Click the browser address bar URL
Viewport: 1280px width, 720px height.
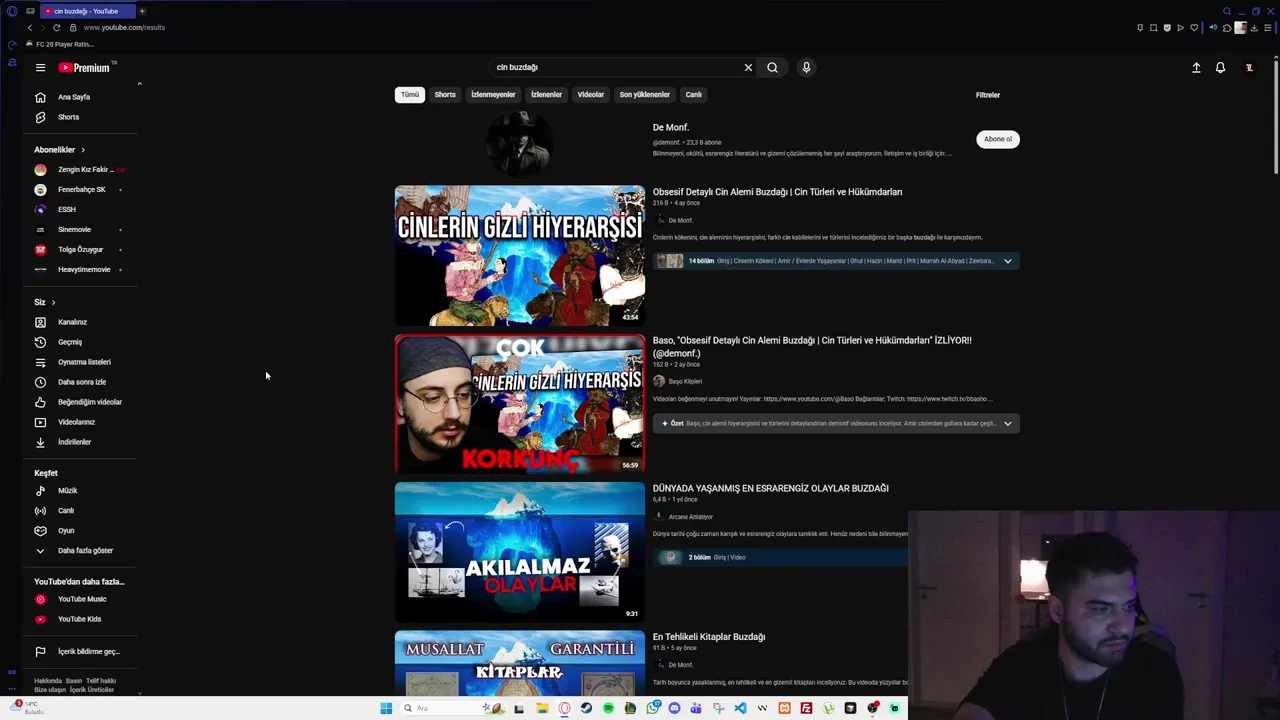[x=124, y=27]
